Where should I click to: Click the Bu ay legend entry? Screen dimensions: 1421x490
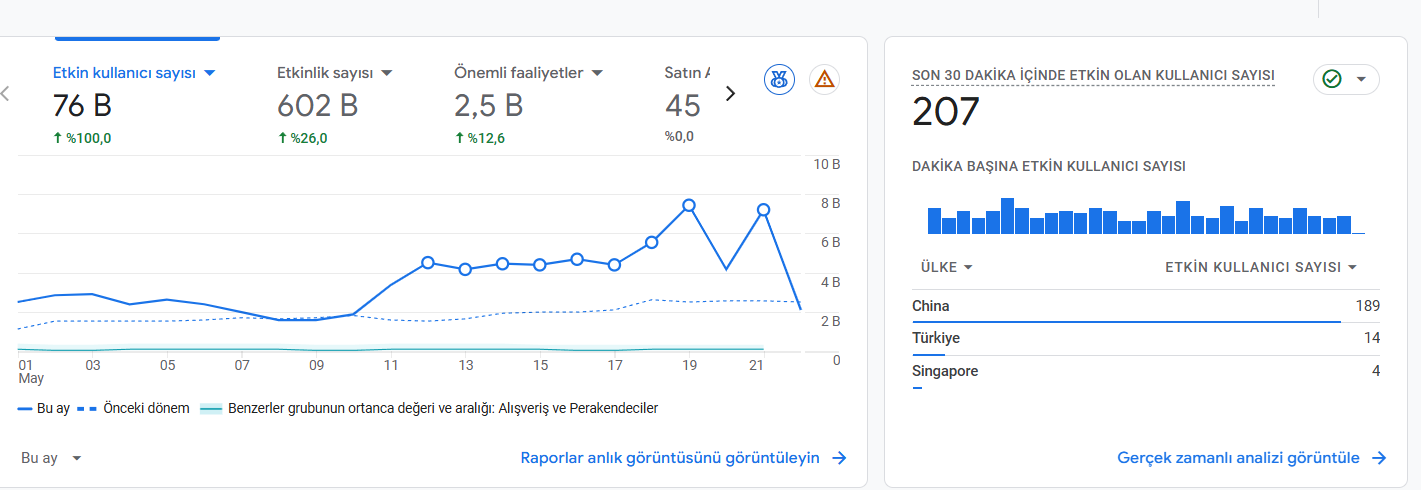click(x=42, y=408)
